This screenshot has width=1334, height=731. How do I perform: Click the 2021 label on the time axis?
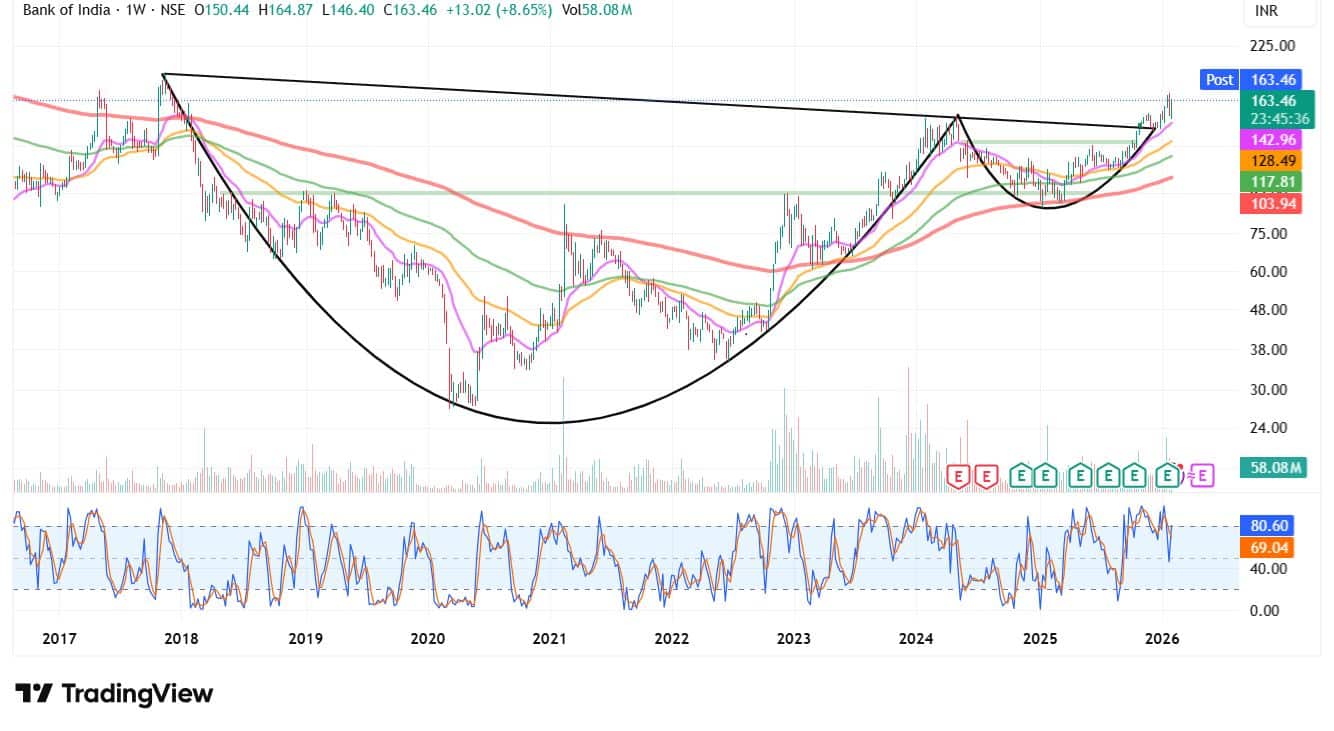(x=550, y=639)
